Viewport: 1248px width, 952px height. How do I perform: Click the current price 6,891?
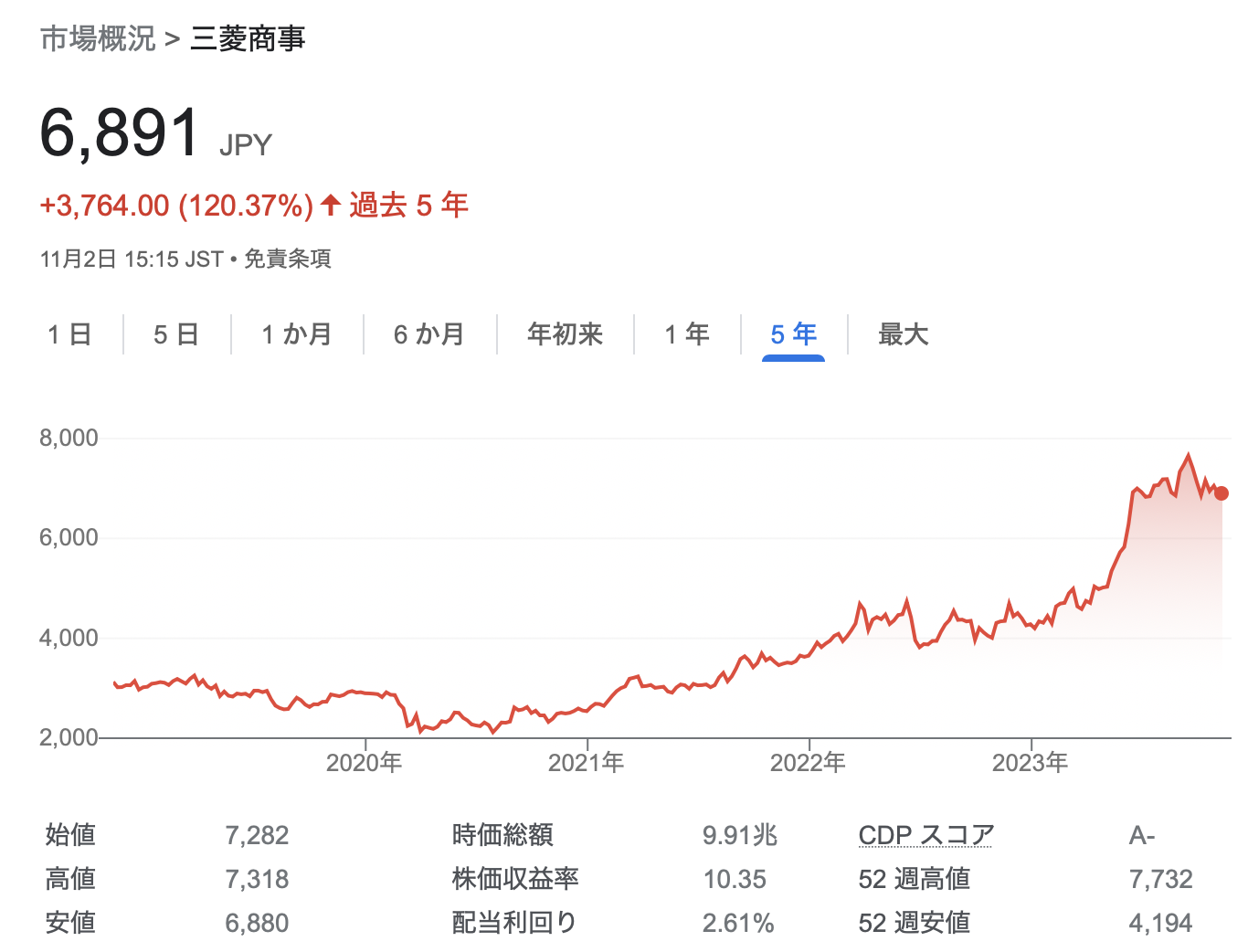click(120, 133)
